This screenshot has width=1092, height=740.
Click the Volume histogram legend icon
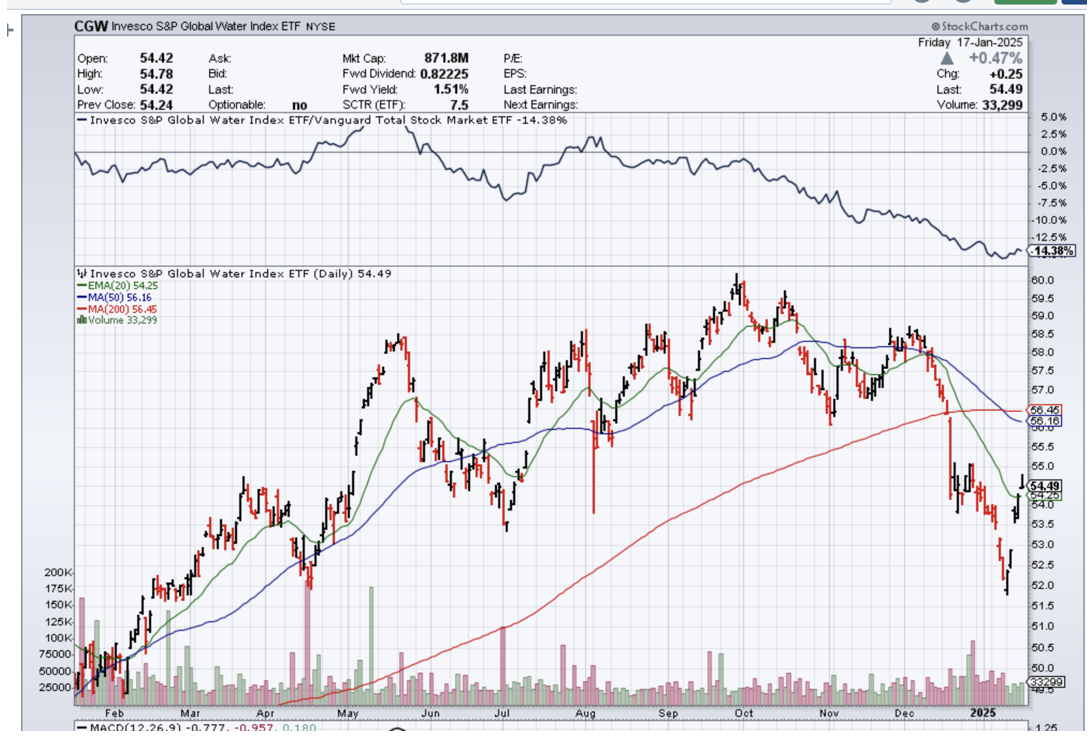pyautogui.click(x=81, y=322)
